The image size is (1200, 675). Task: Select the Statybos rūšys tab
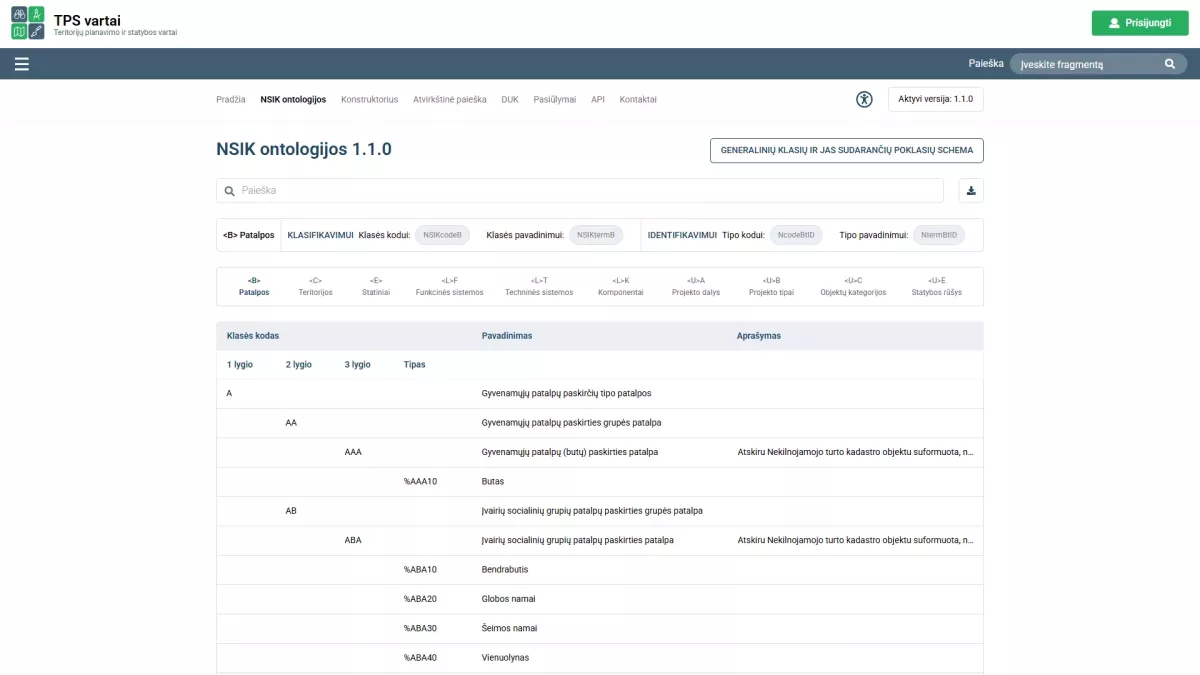pos(936,287)
